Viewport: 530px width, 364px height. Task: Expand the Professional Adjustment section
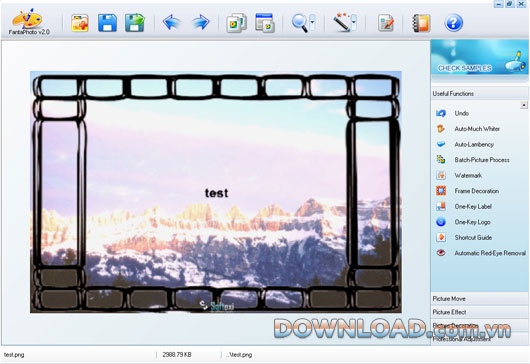pyautogui.click(x=479, y=339)
